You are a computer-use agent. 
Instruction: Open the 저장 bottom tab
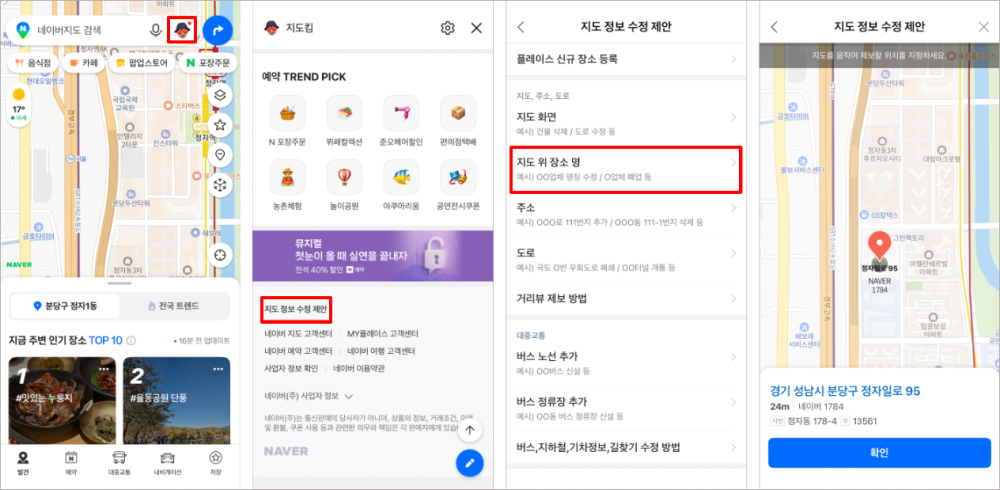click(216, 463)
